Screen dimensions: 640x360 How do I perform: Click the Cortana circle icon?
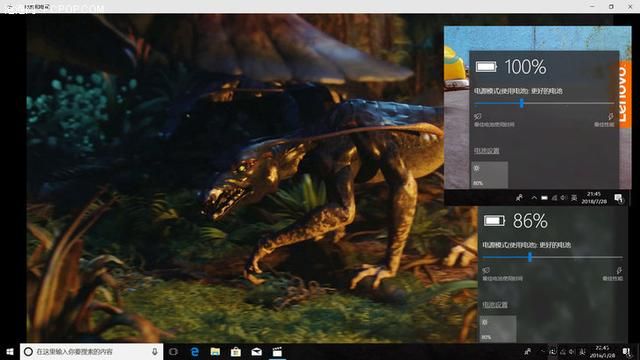click(x=28, y=351)
